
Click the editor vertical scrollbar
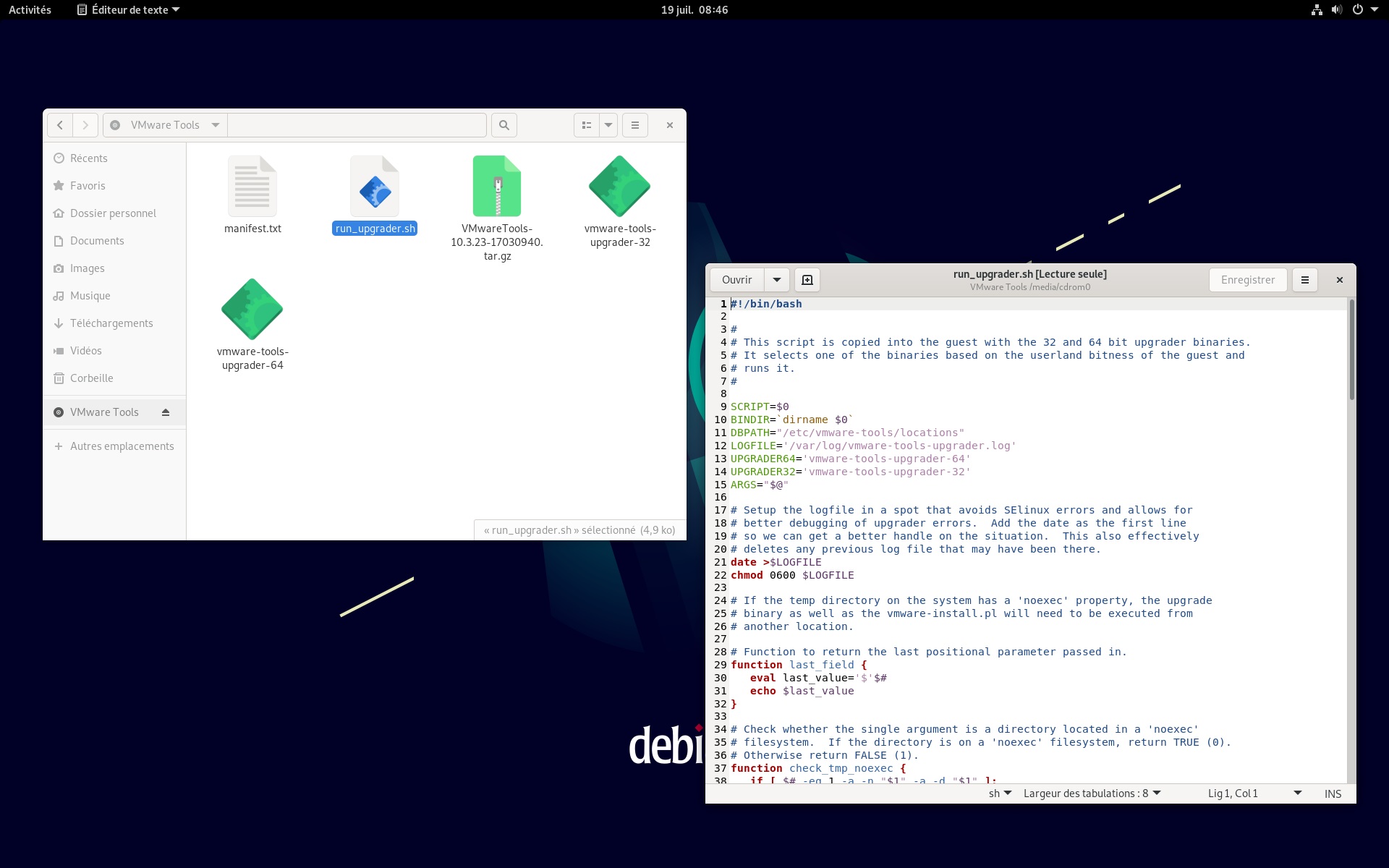tap(1351, 350)
